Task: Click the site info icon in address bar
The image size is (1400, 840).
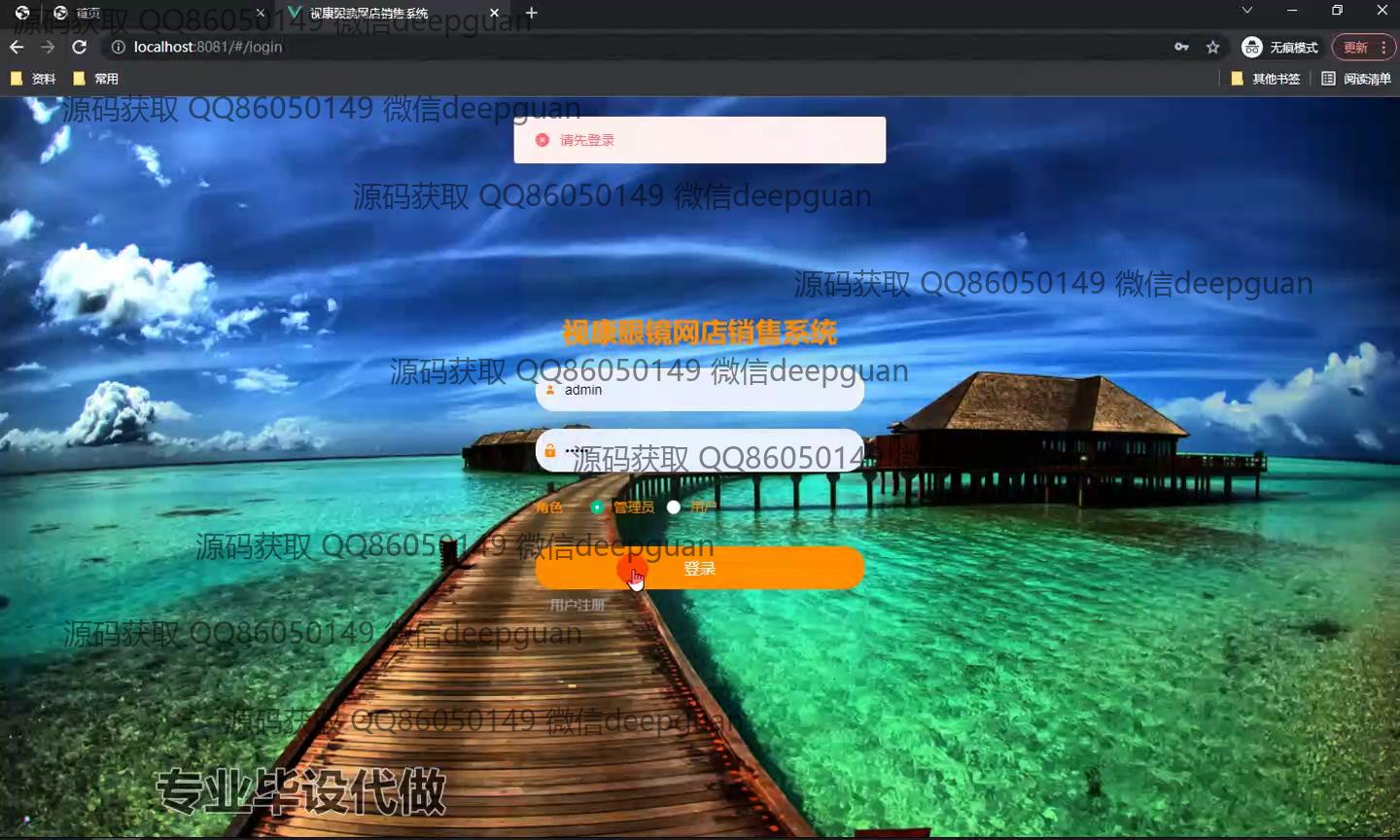Action: pyautogui.click(x=118, y=47)
